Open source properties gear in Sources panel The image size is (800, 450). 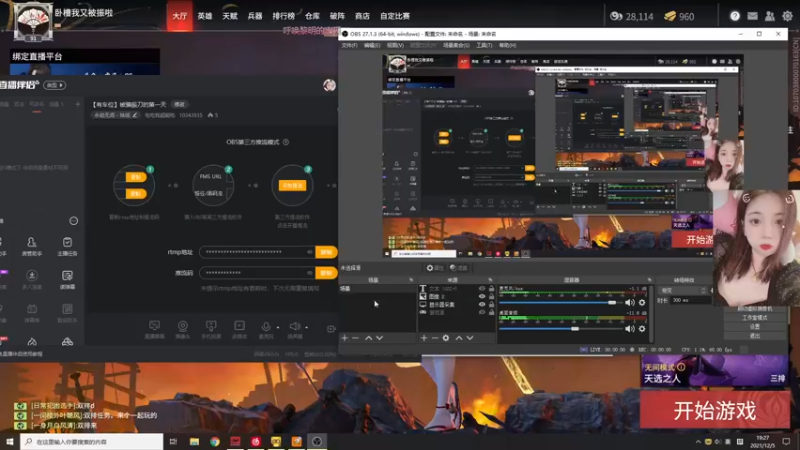446,338
